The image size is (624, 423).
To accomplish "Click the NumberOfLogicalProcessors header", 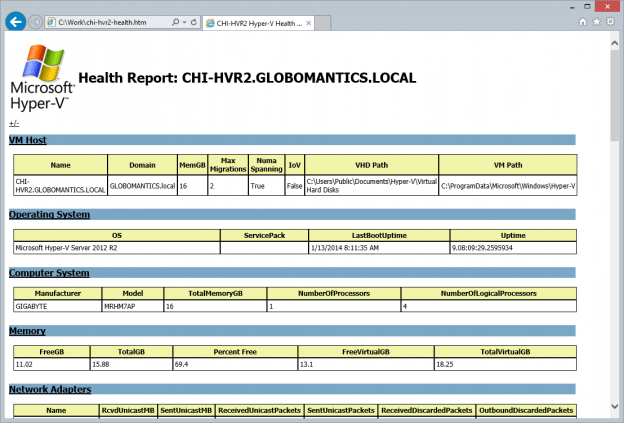I will (x=489, y=293).
